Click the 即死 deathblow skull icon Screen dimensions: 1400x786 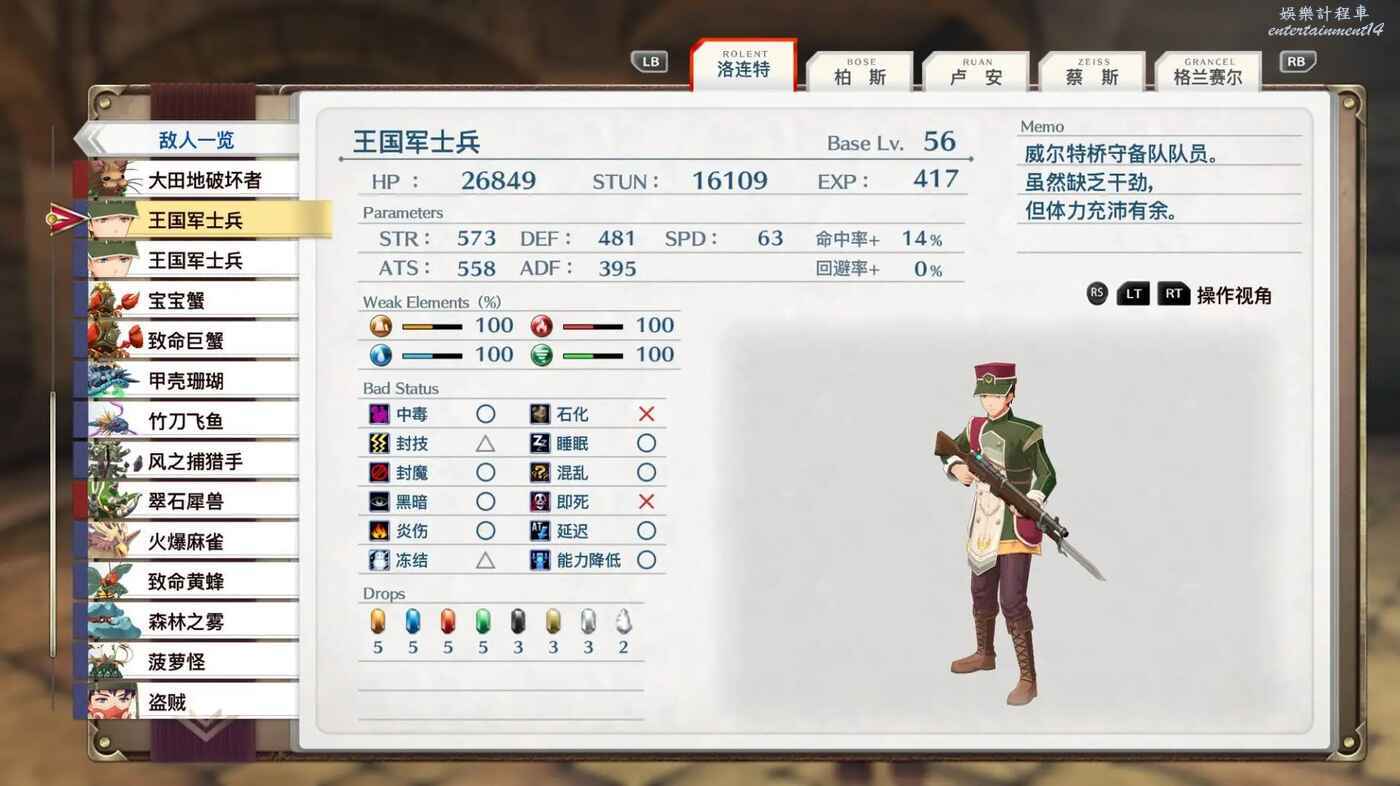540,501
